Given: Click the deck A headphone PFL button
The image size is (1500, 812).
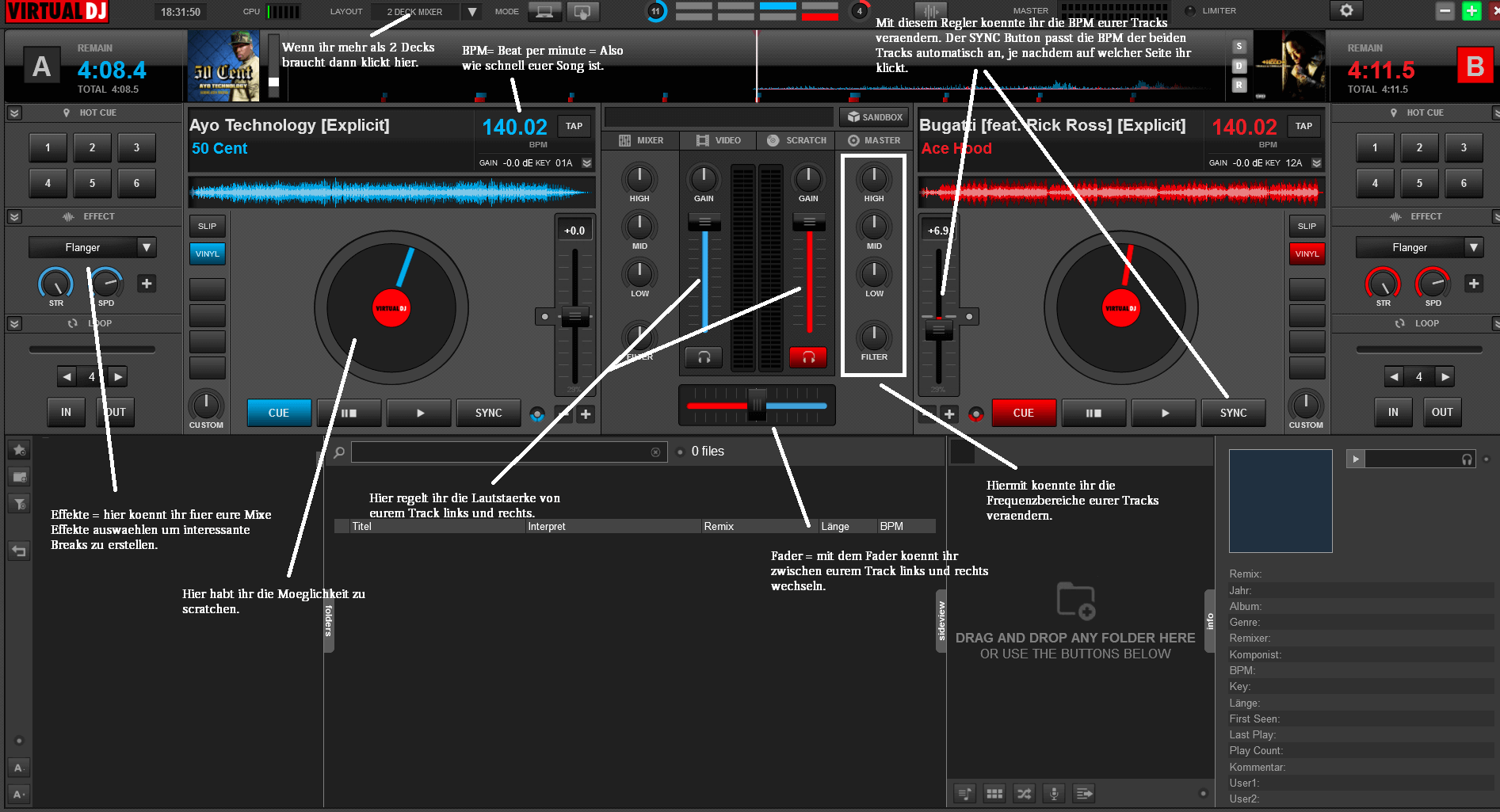Looking at the screenshot, I should [x=704, y=357].
